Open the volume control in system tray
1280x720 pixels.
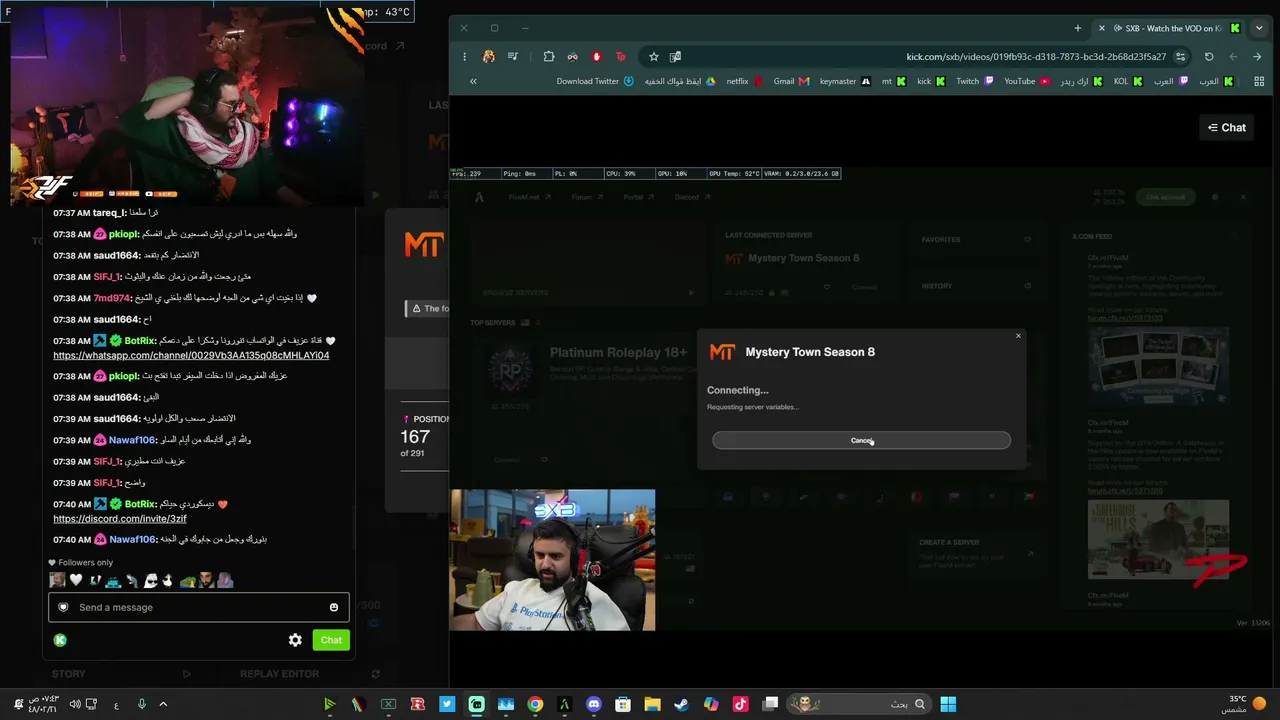75,704
